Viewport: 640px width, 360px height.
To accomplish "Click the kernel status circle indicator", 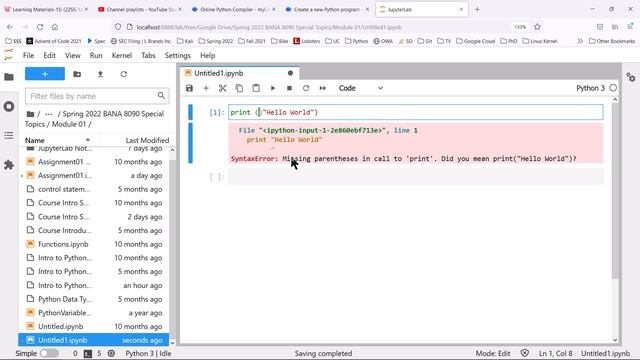I will [x=613, y=88].
